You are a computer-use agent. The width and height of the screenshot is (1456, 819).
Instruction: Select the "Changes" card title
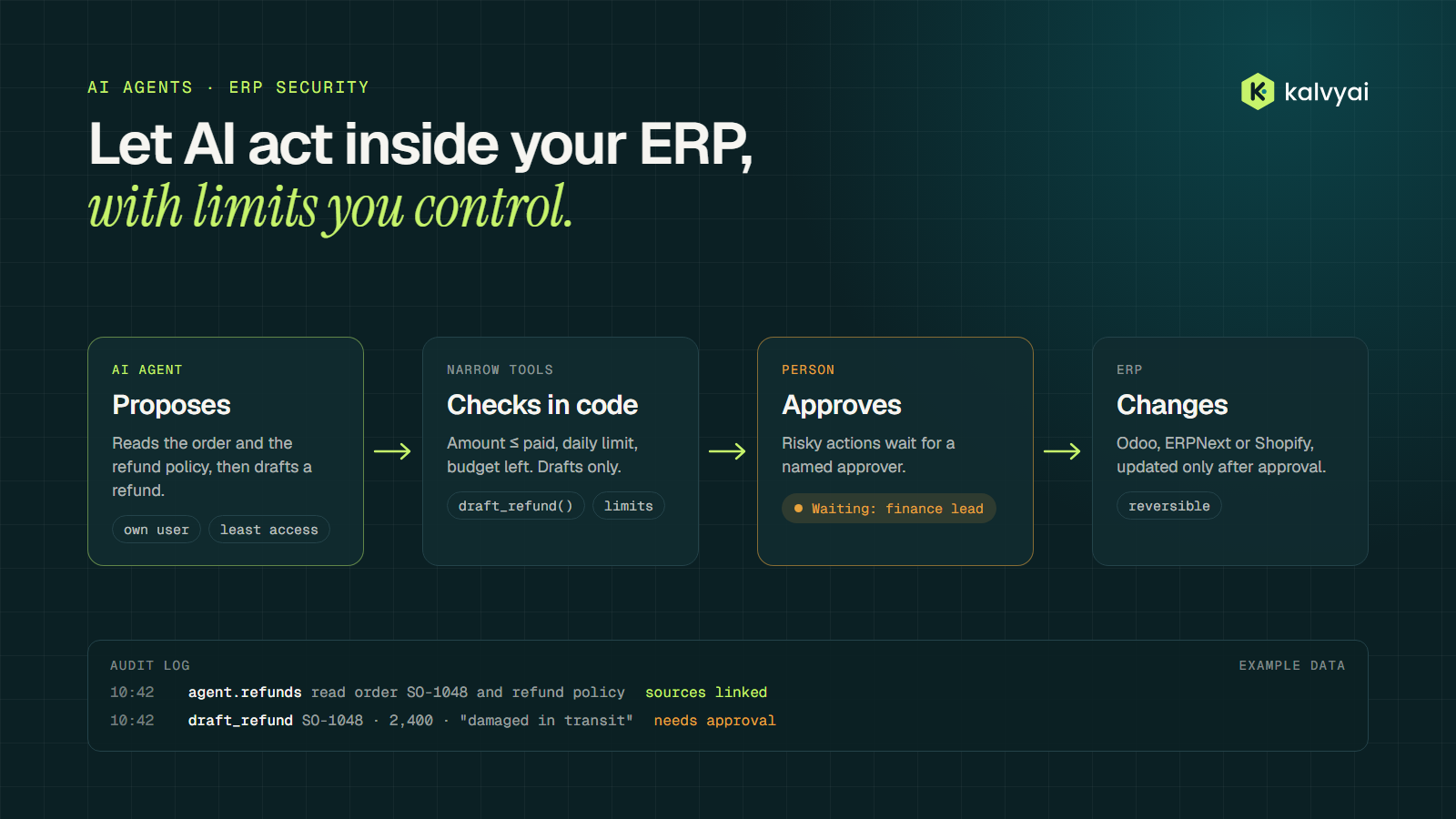tap(1172, 405)
